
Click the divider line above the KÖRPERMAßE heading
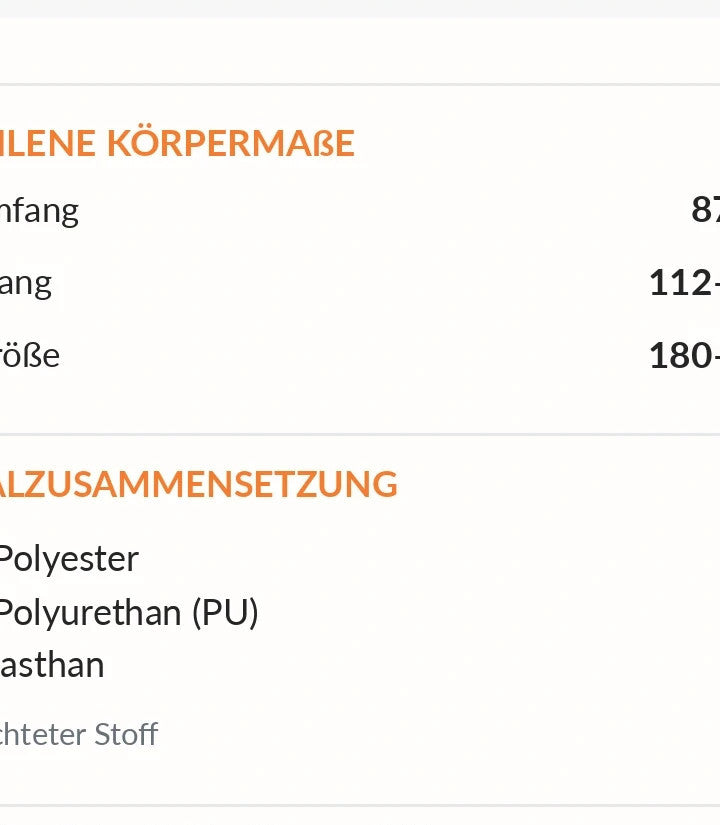coord(360,84)
